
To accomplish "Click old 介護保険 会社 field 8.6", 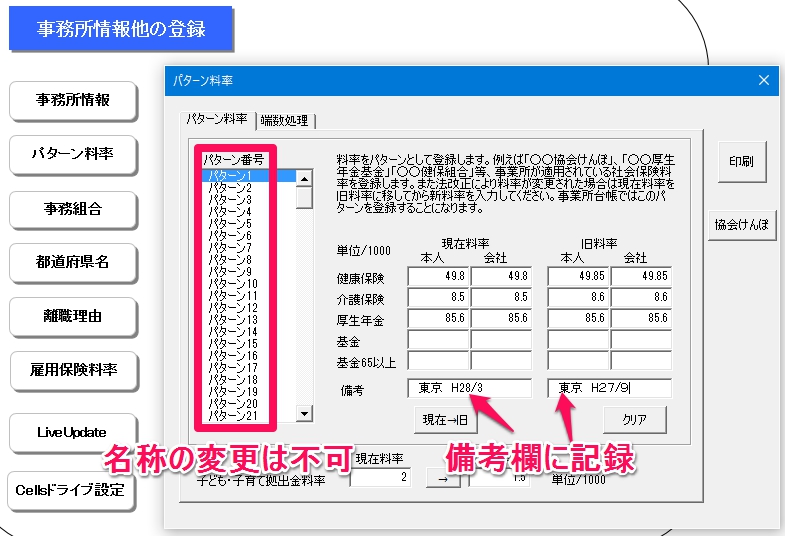I will pyautogui.click(x=641, y=297).
